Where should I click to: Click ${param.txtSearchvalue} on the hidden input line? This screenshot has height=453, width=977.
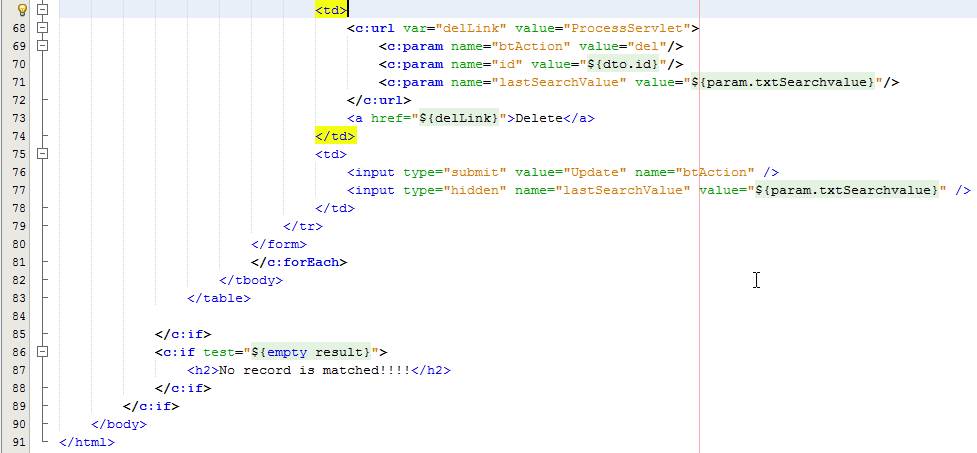tap(847, 190)
